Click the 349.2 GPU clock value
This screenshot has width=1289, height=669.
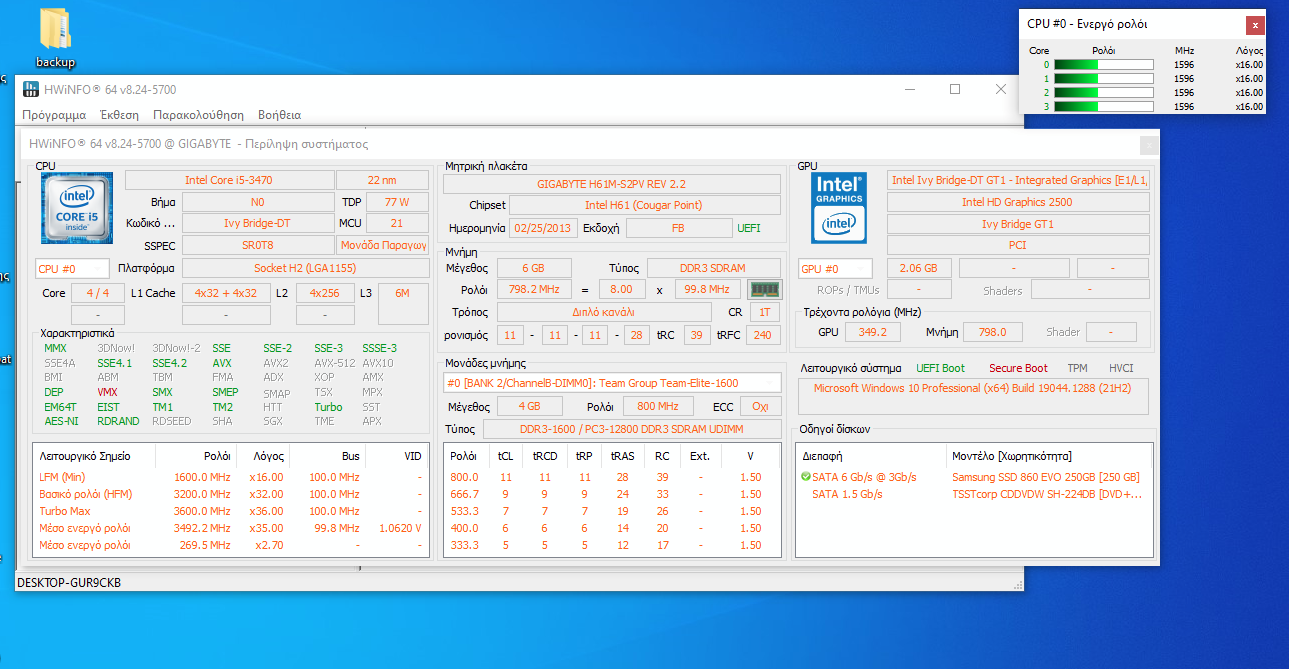coord(873,332)
